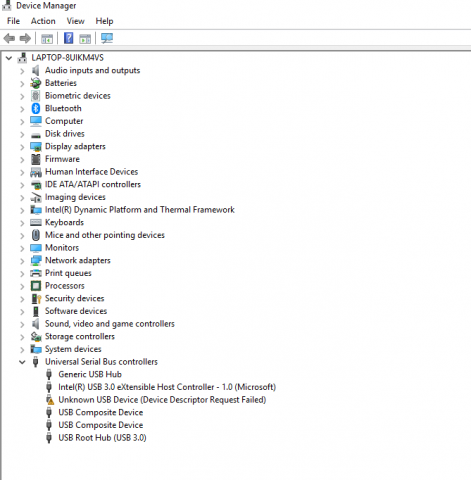Expand Display adapters category
This screenshot has height=480, width=471.
22,147
